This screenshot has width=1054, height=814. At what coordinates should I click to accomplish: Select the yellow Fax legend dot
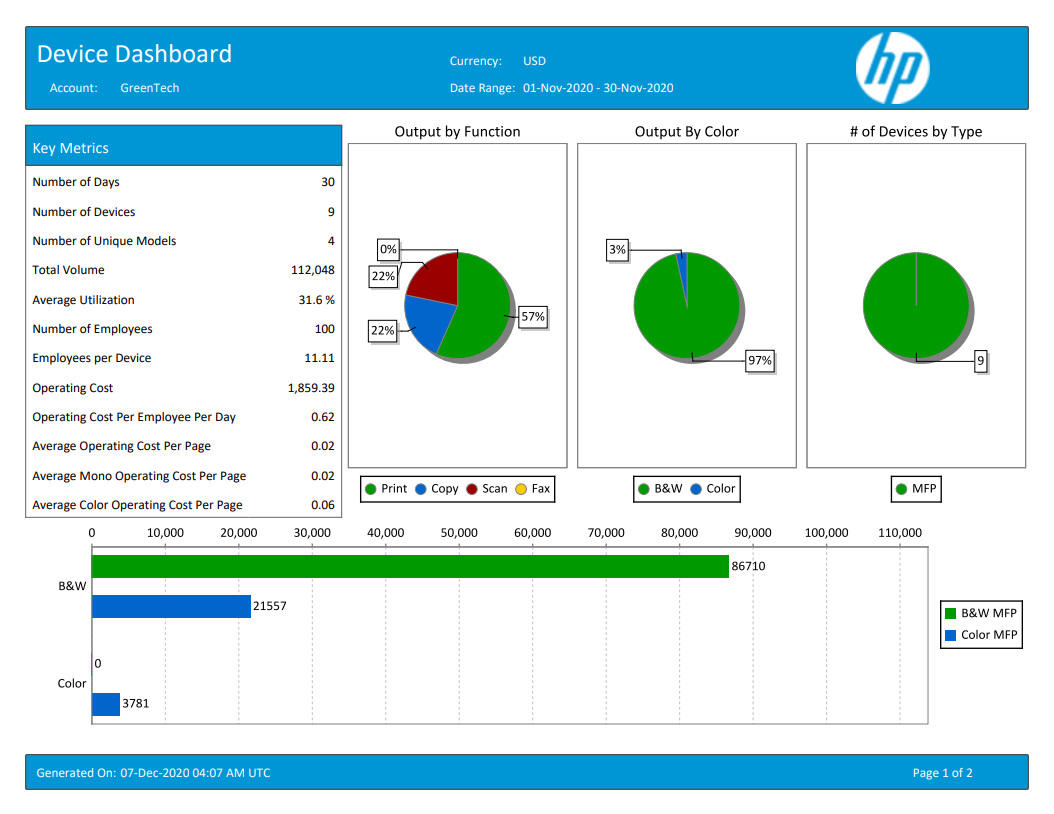tap(520, 489)
